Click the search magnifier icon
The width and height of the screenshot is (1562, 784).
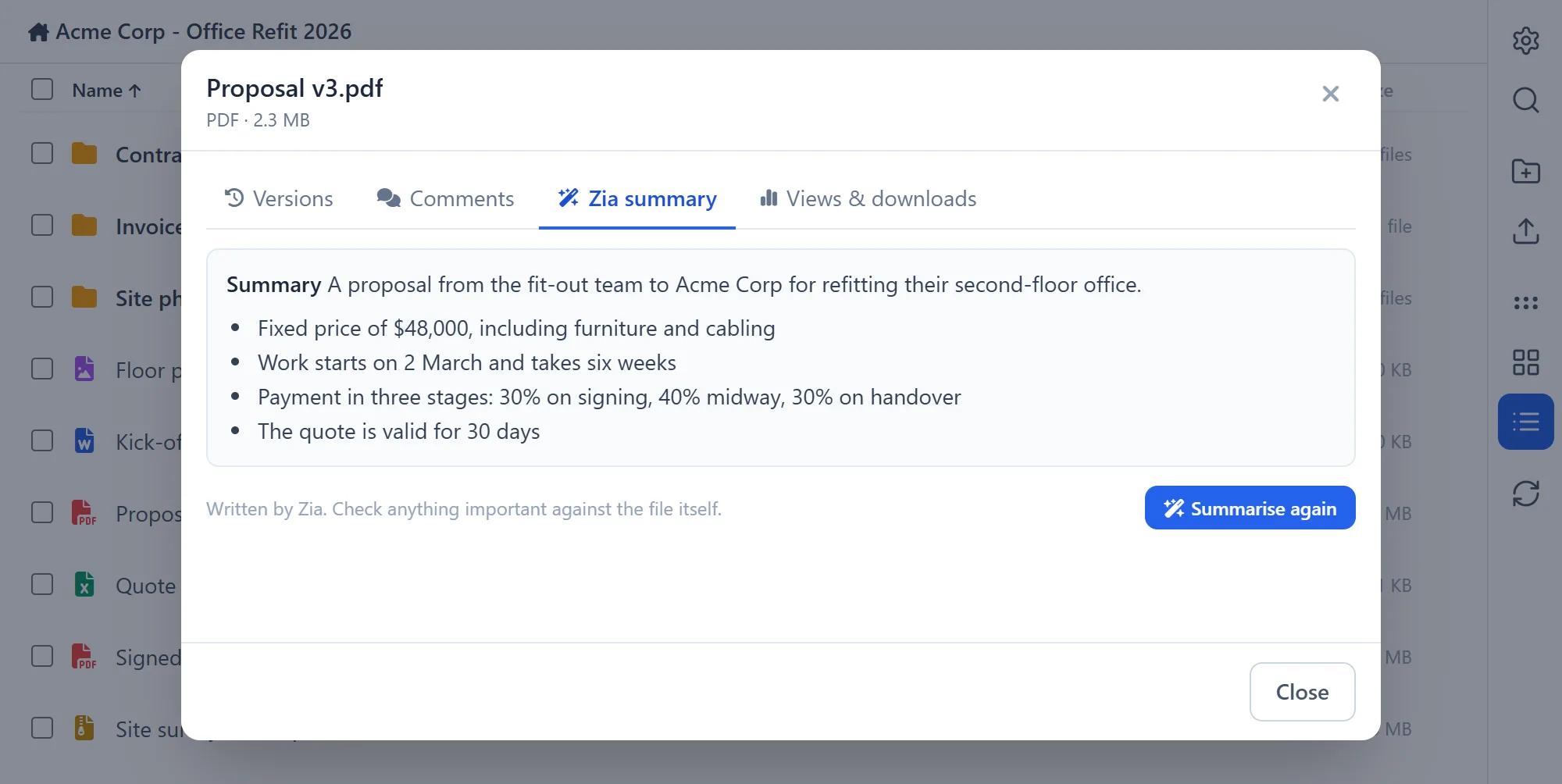coord(1525,100)
